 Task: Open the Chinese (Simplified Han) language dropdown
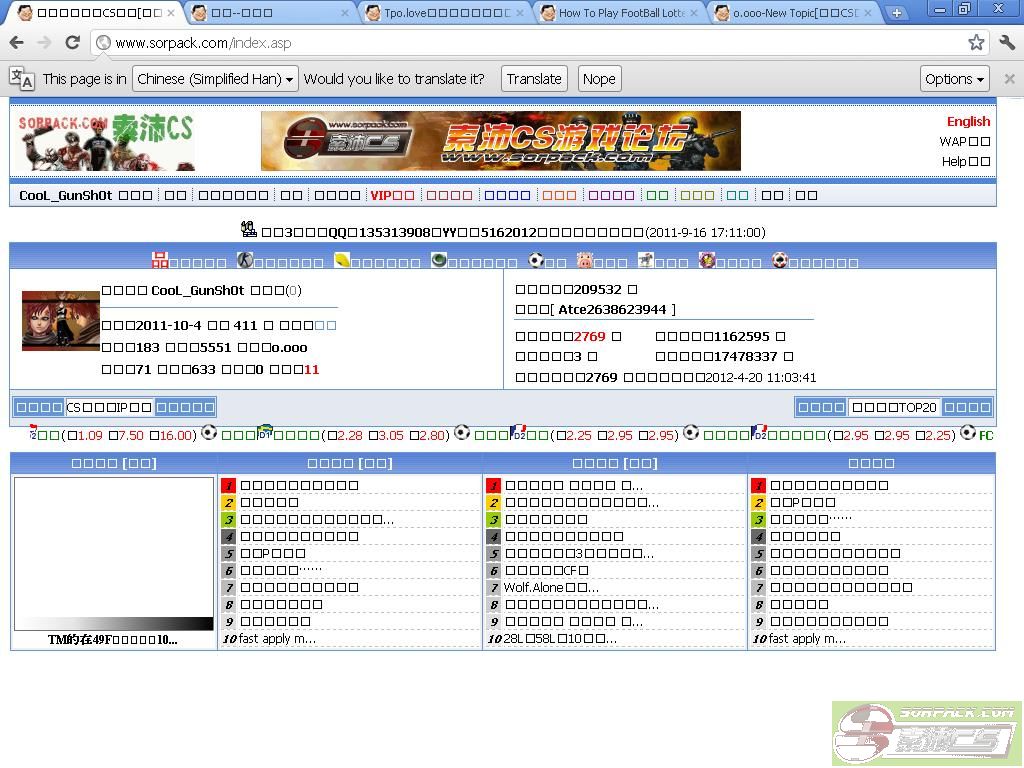coord(215,79)
